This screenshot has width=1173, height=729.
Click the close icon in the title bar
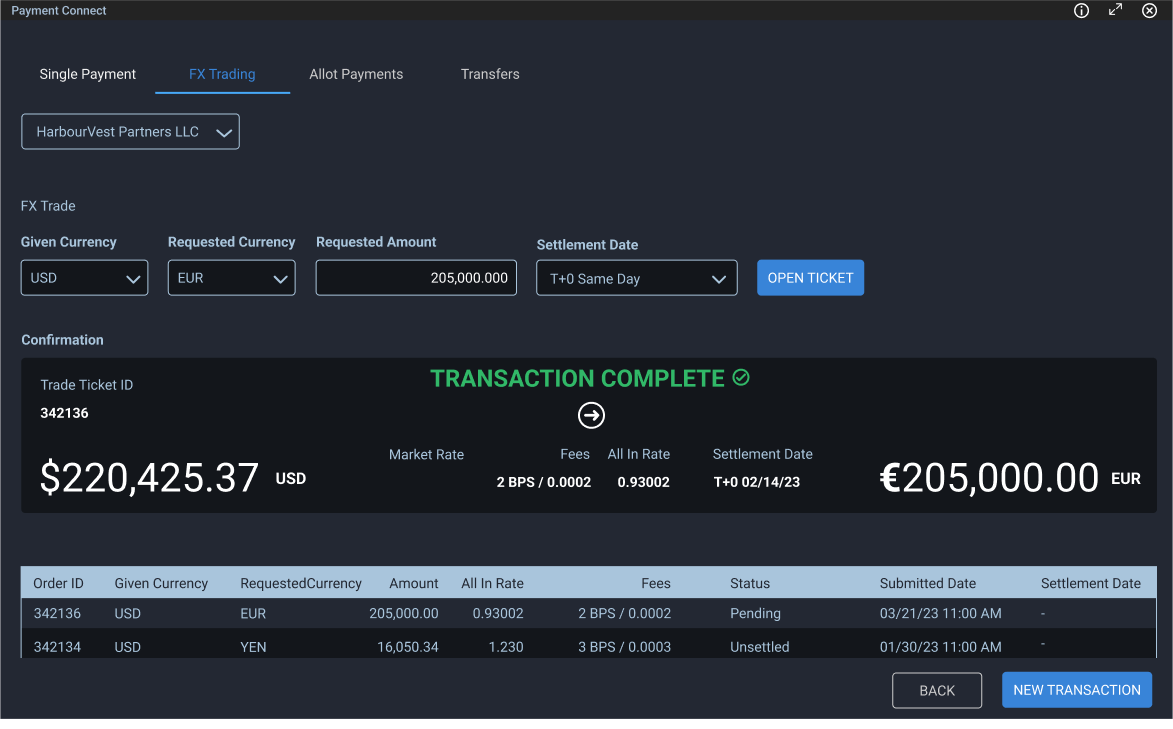[1149, 10]
